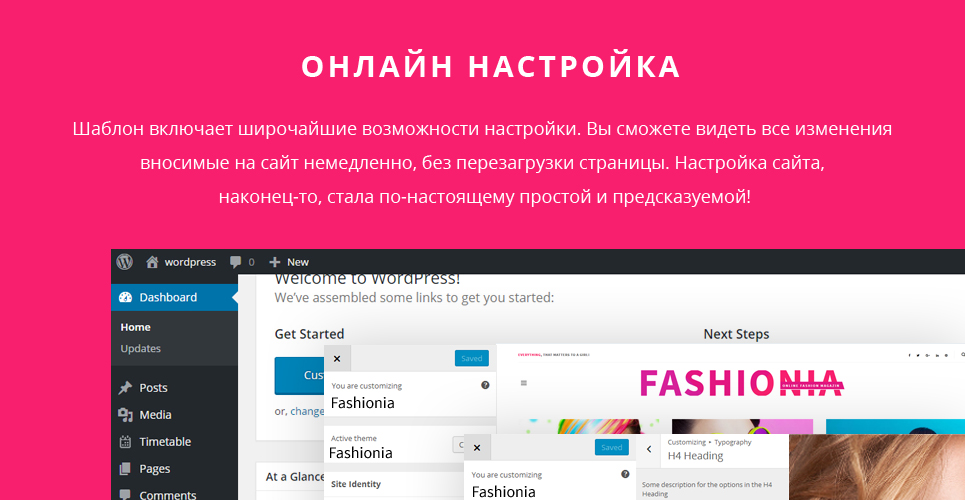The width and height of the screenshot is (965, 500).
Task: Click the comments bubble showing 0
Action: (242, 262)
